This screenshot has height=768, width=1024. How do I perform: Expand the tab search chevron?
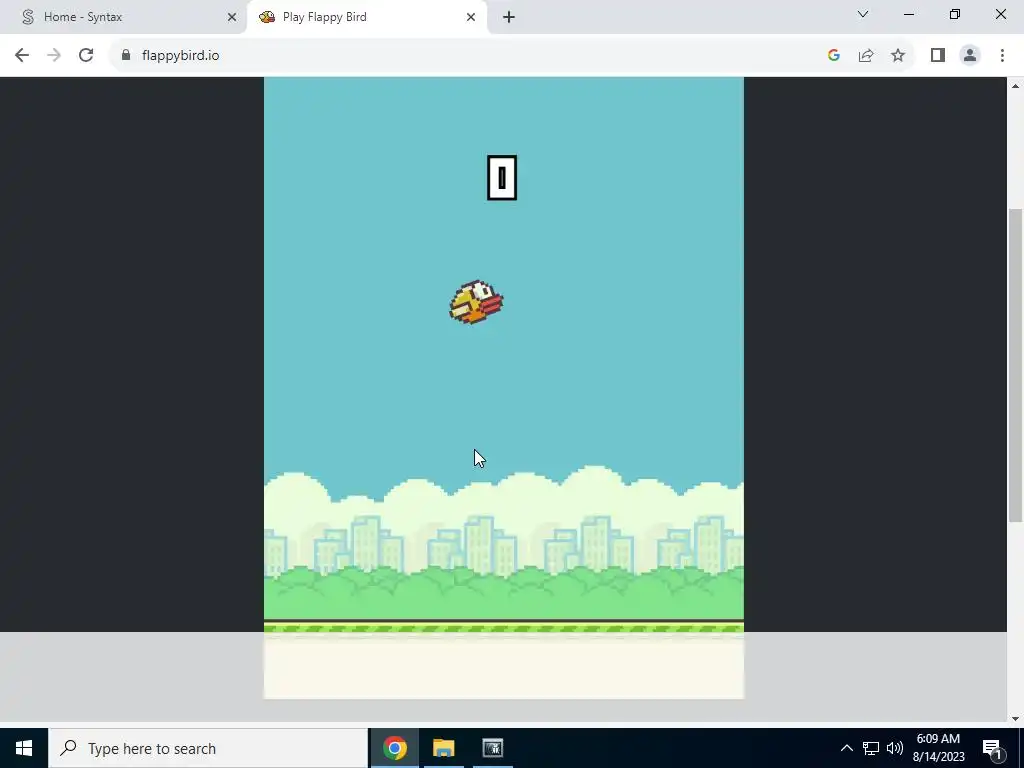click(x=863, y=14)
